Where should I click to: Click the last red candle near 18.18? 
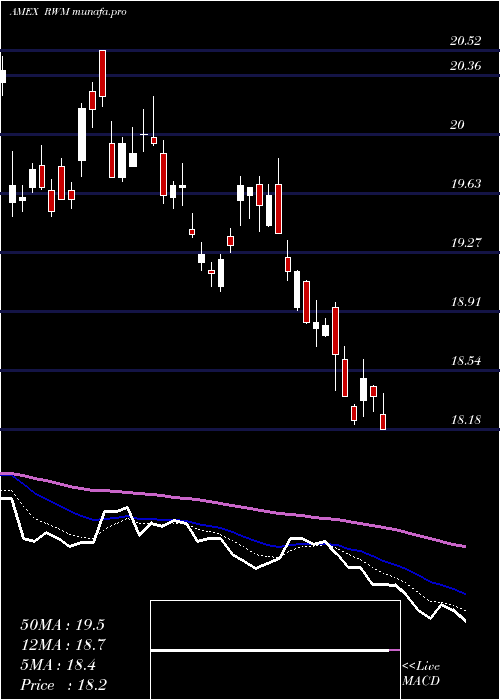pos(383,422)
